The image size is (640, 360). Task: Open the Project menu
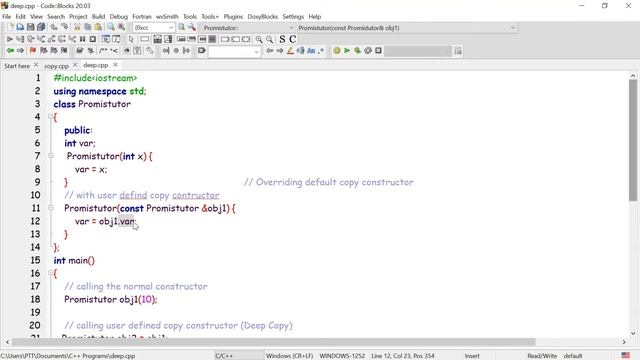click(x=78, y=17)
